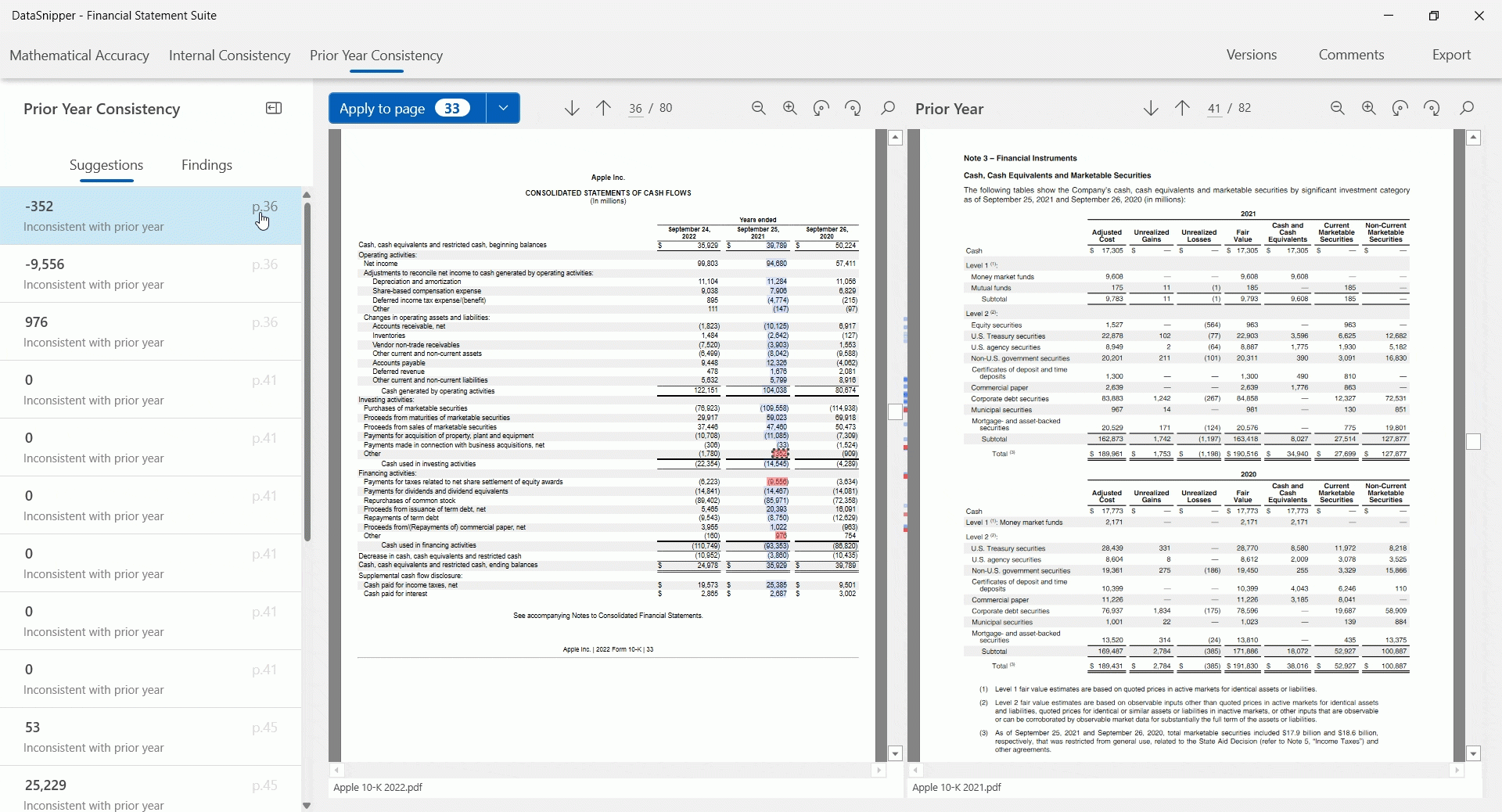This screenshot has width=1502, height=812.
Task: Zoom out the current year document
Action: [x=759, y=108]
